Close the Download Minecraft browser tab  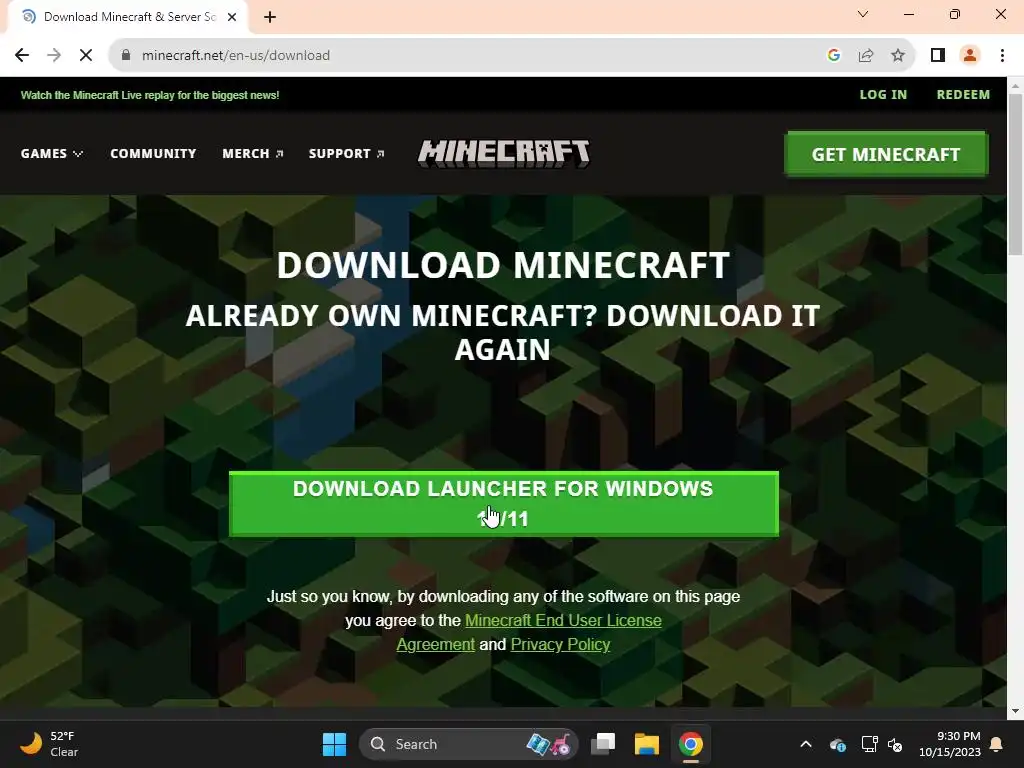click(x=232, y=17)
